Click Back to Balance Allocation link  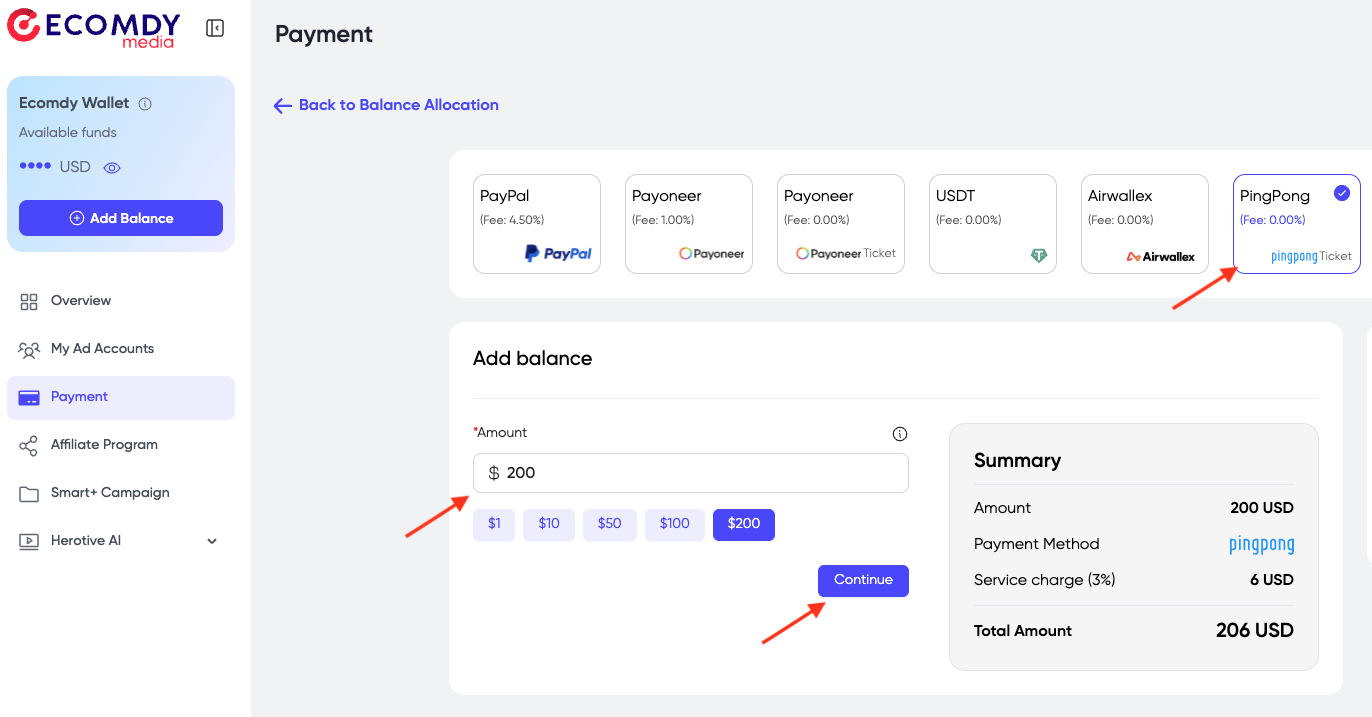[x=386, y=105]
